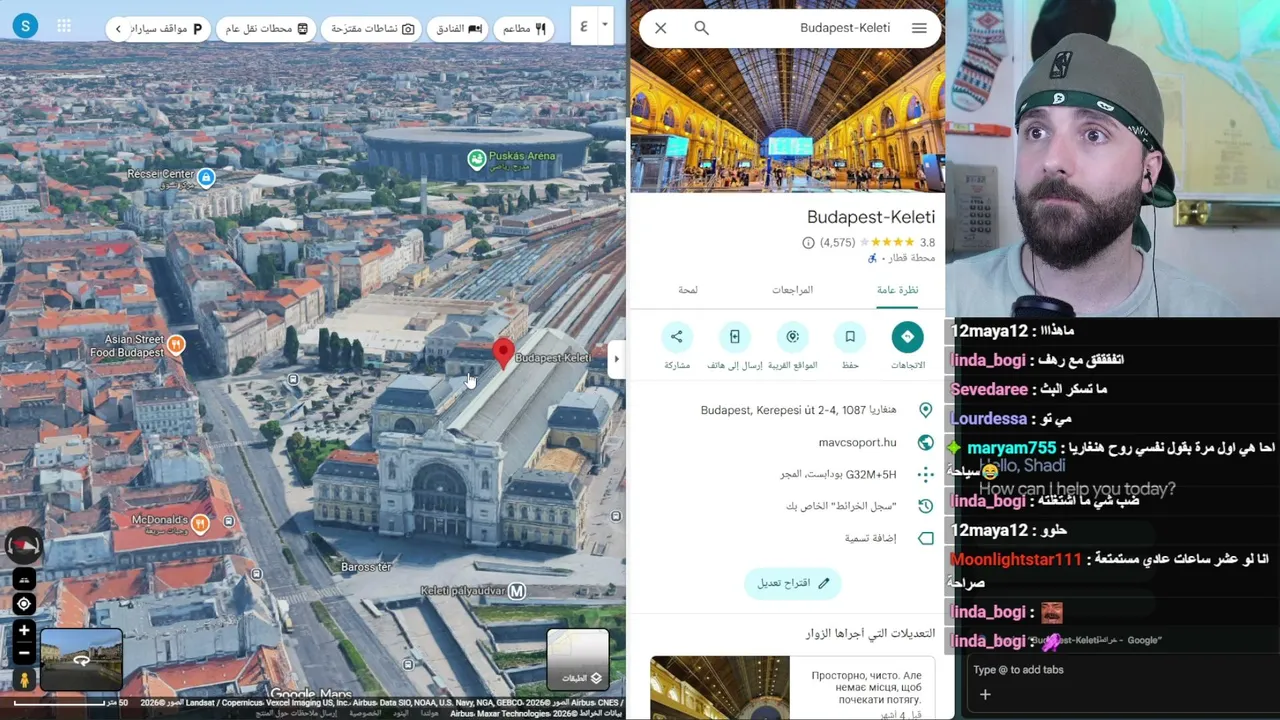Image resolution: width=1280 pixels, height=720 pixels.
Task: Click the plus button under the chat field
Action: click(x=985, y=695)
